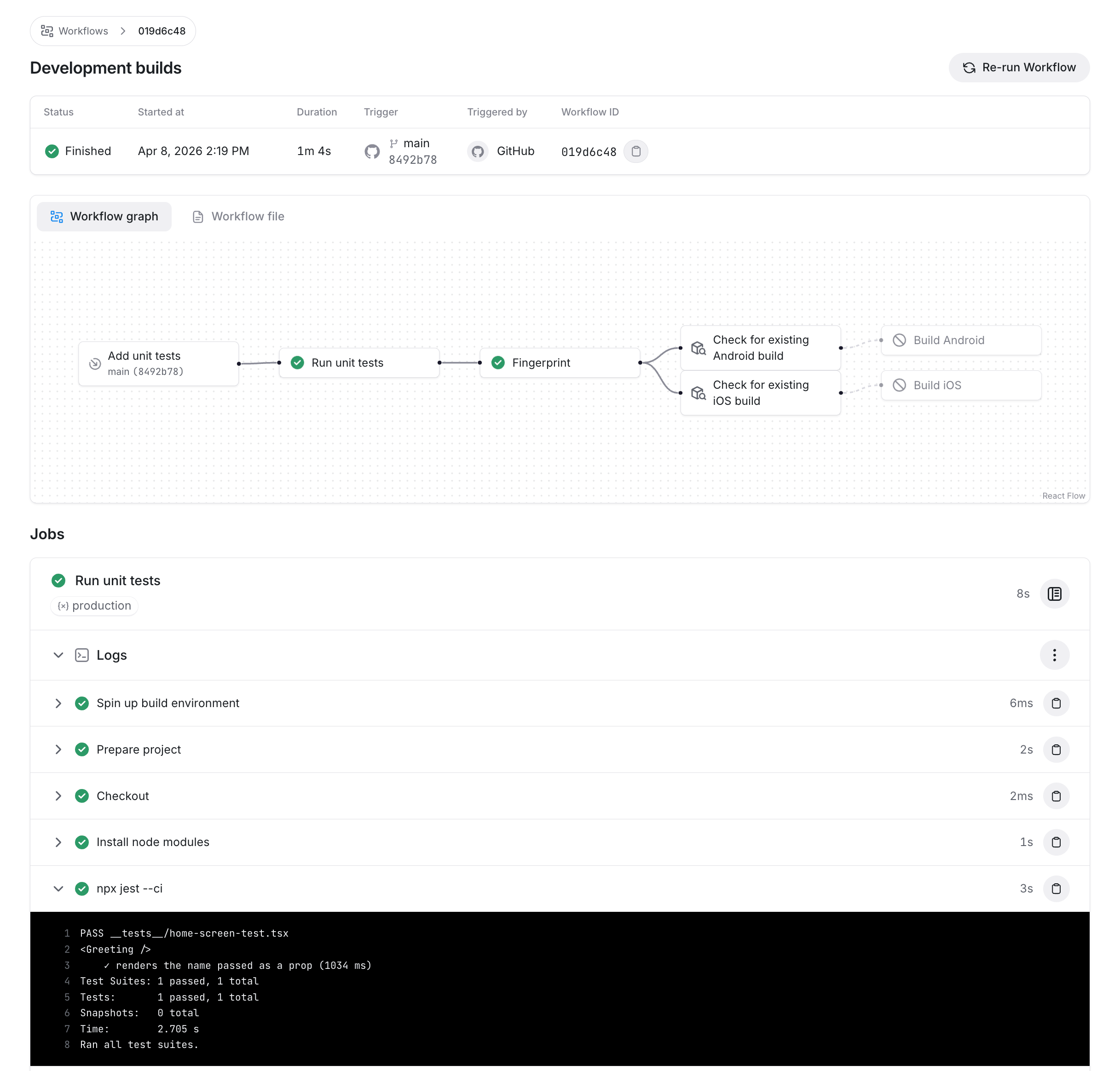Select Check for existing Android build node

760,348
